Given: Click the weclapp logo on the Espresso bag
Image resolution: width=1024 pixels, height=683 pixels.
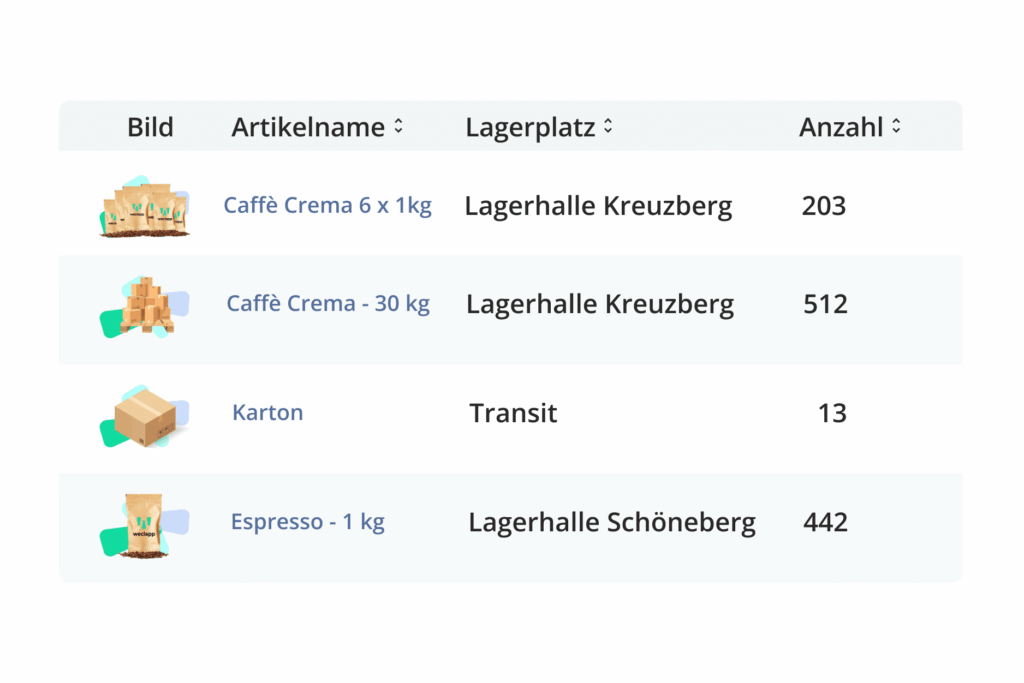Looking at the screenshot, I should pos(143,525).
